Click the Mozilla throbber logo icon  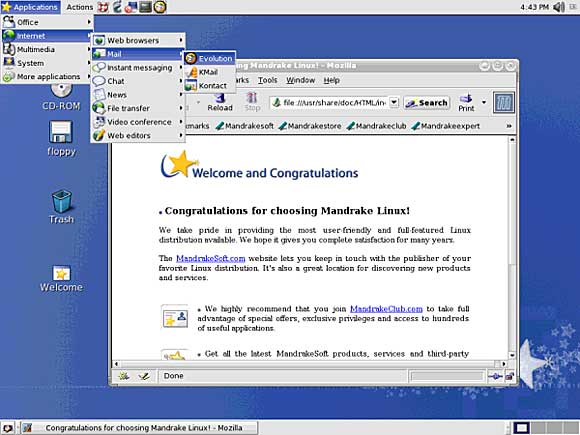[x=504, y=102]
